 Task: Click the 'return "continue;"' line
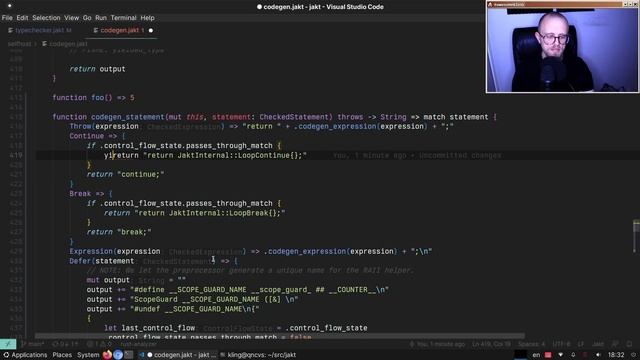tap(125, 174)
